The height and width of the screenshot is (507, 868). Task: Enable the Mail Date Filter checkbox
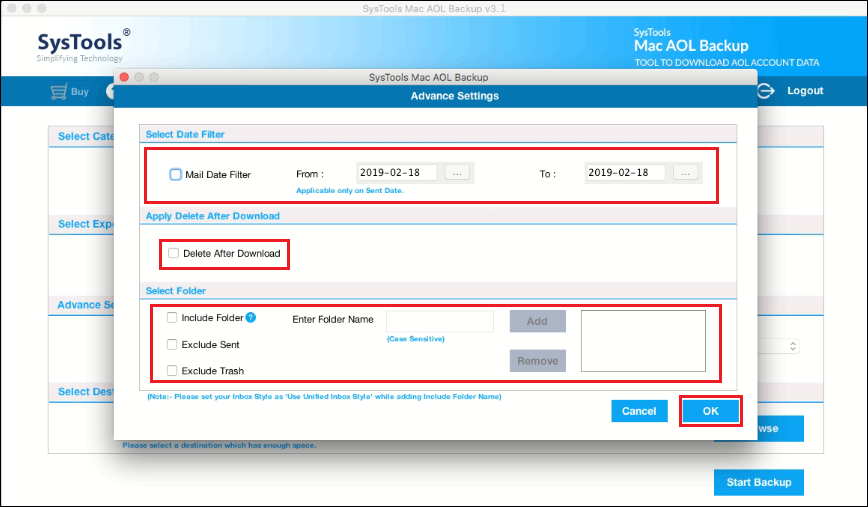pos(175,174)
